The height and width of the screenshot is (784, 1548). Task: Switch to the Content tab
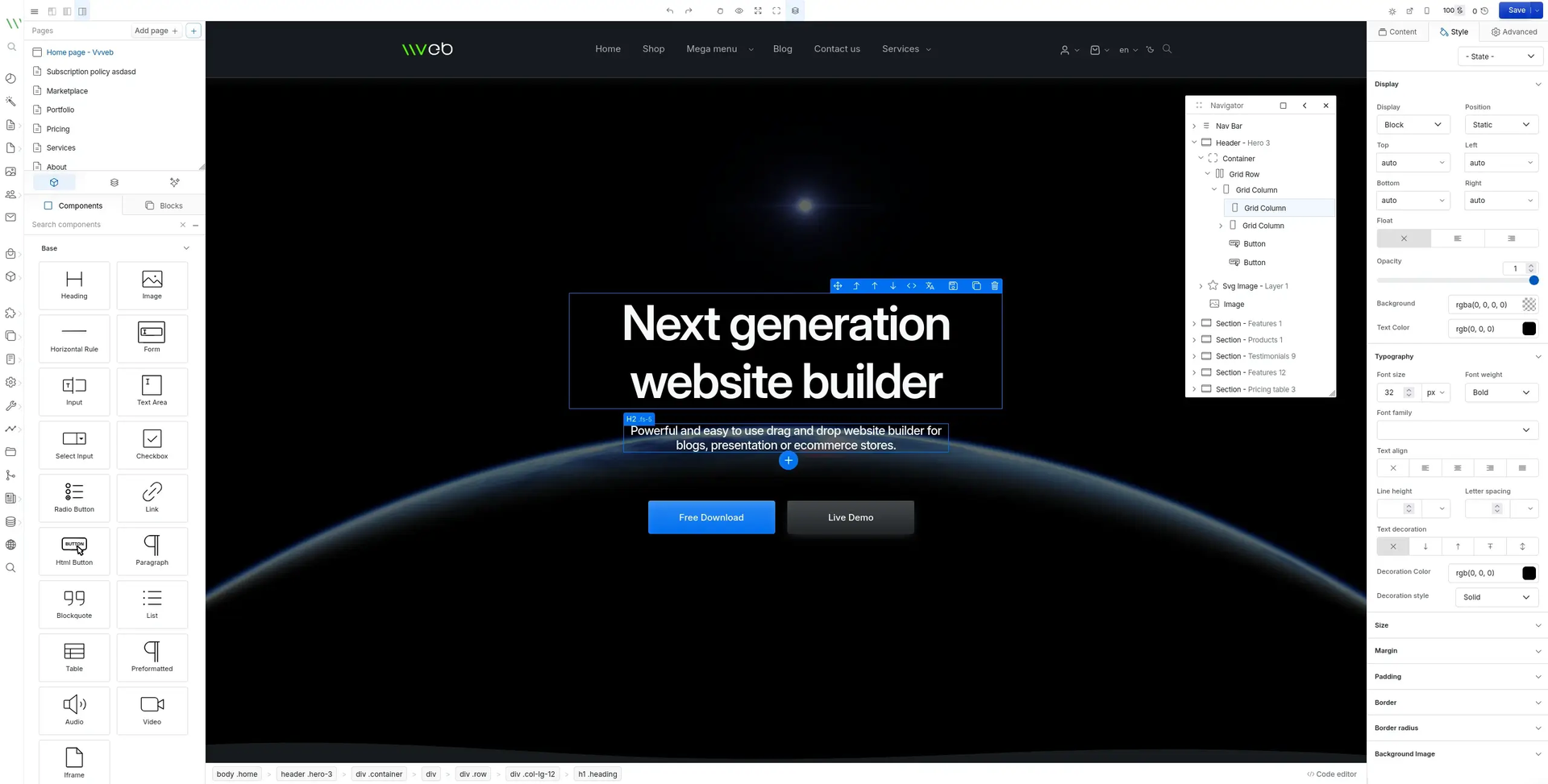click(x=1397, y=32)
